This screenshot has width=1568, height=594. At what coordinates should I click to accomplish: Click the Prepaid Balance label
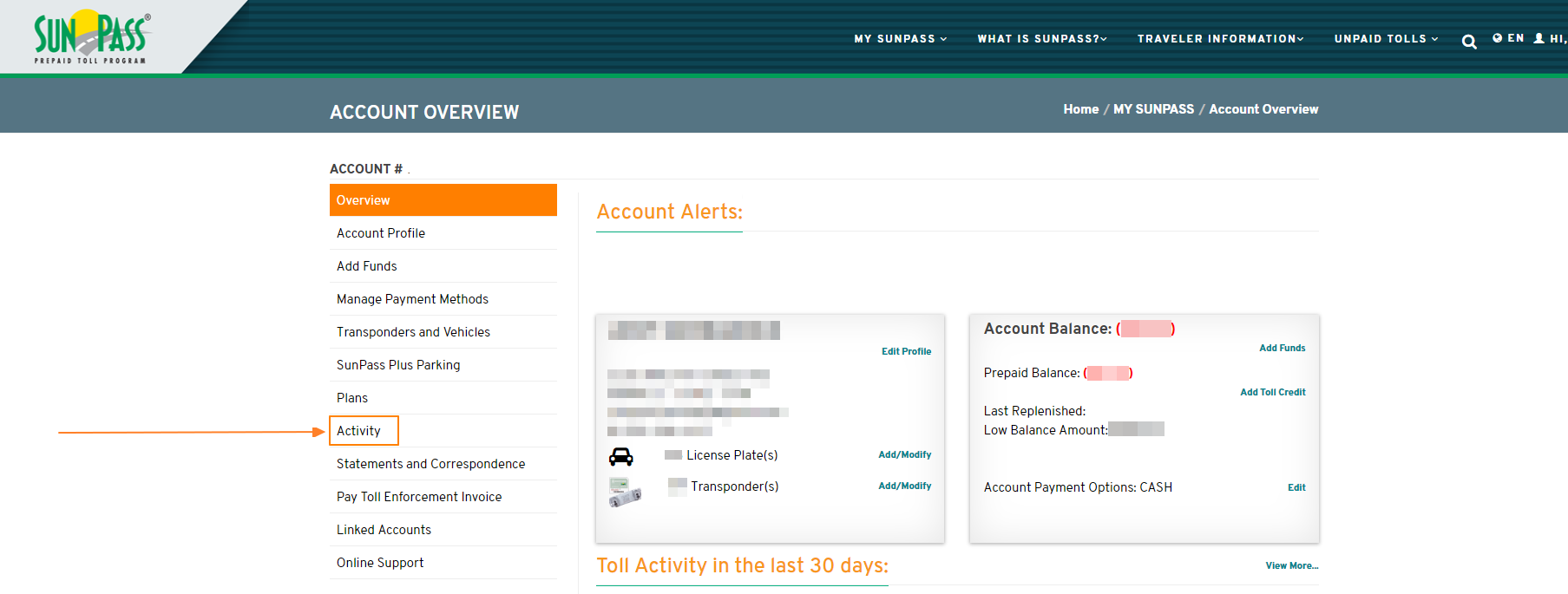pyautogui.click(x=1032, y=373)
